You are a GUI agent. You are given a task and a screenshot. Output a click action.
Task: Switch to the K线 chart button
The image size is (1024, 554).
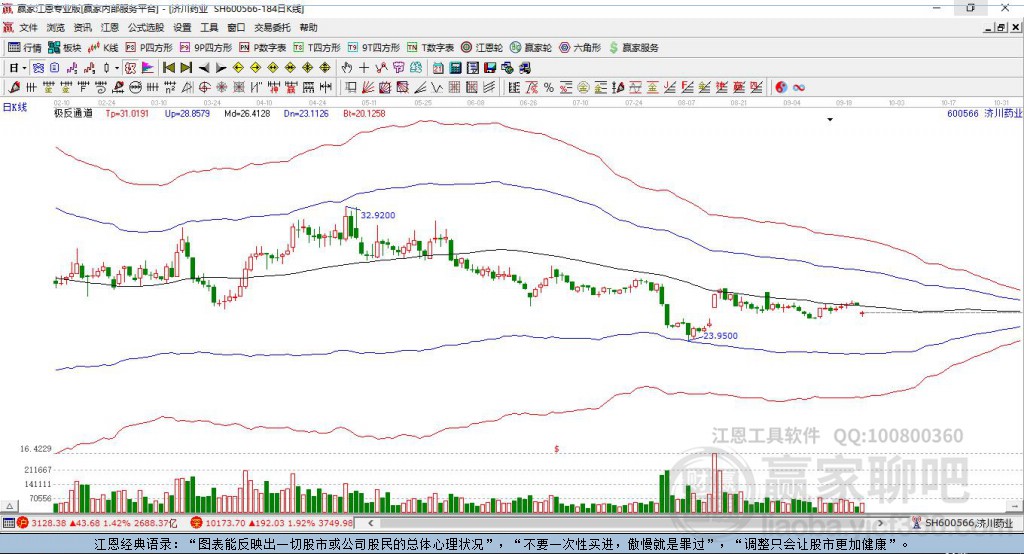(x=103, y=48)
